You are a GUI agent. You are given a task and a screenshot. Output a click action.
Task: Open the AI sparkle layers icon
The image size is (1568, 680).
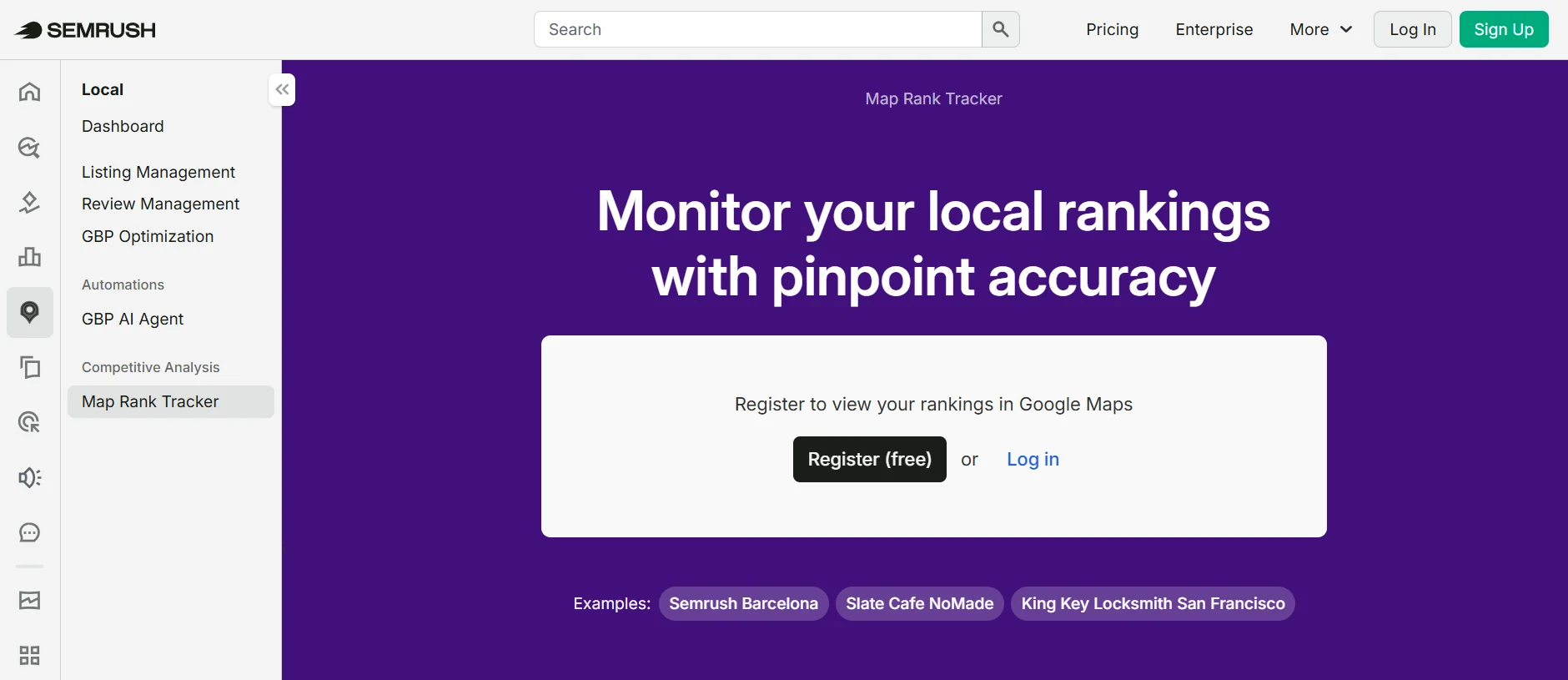29,202
